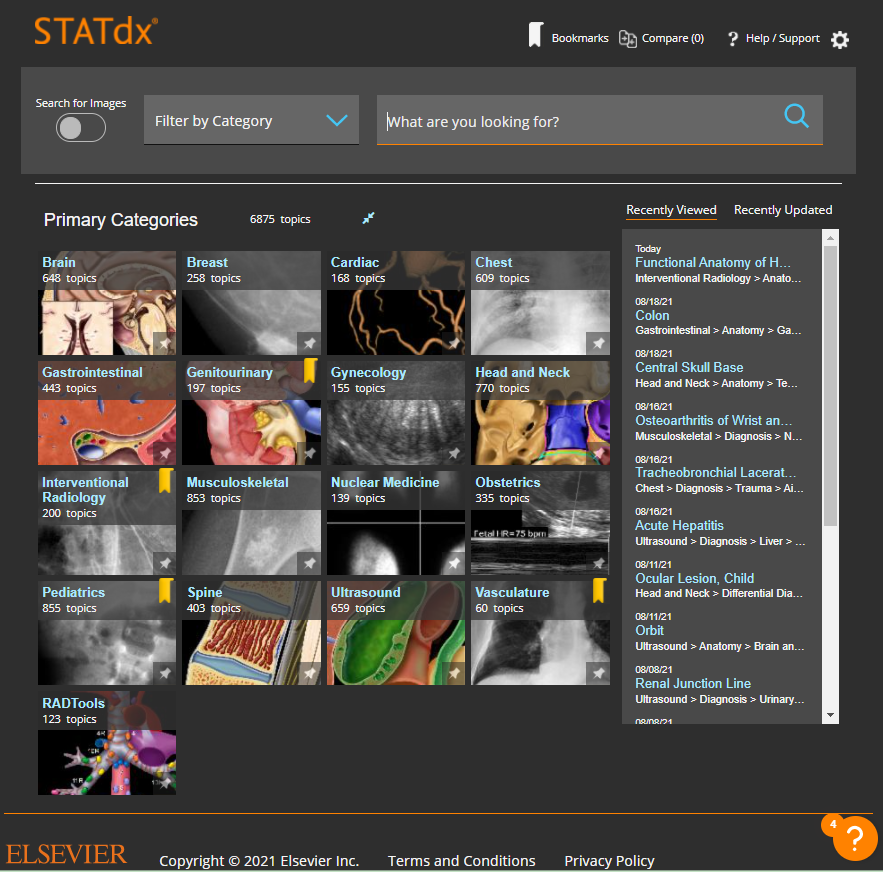The width and height of the screenshot is (883, 872).
Task: Open the Orbit recent topic
Action: (649, 631)
